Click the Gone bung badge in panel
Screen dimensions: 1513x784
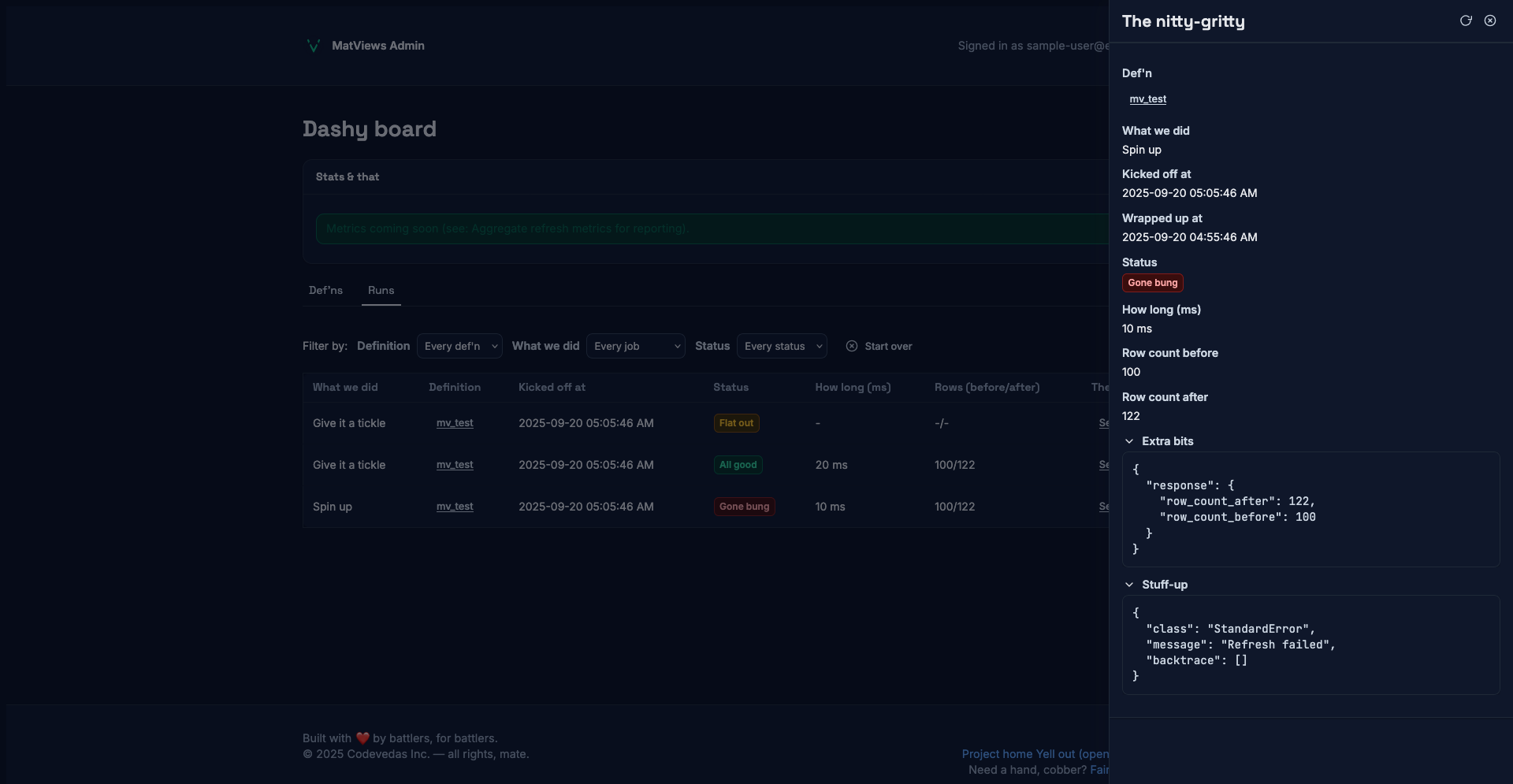tap(1152, 283)
